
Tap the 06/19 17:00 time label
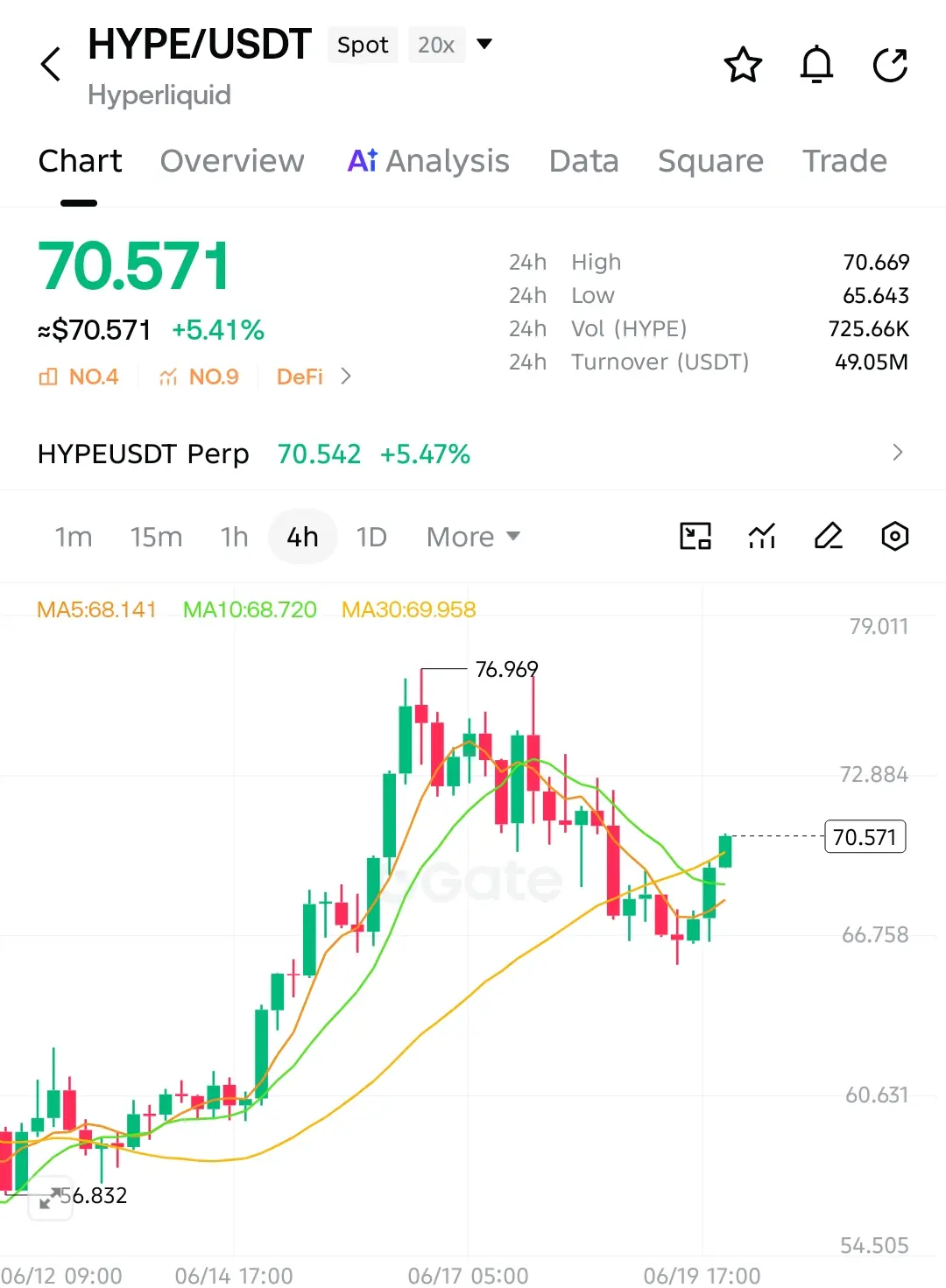click(702, 1275)
